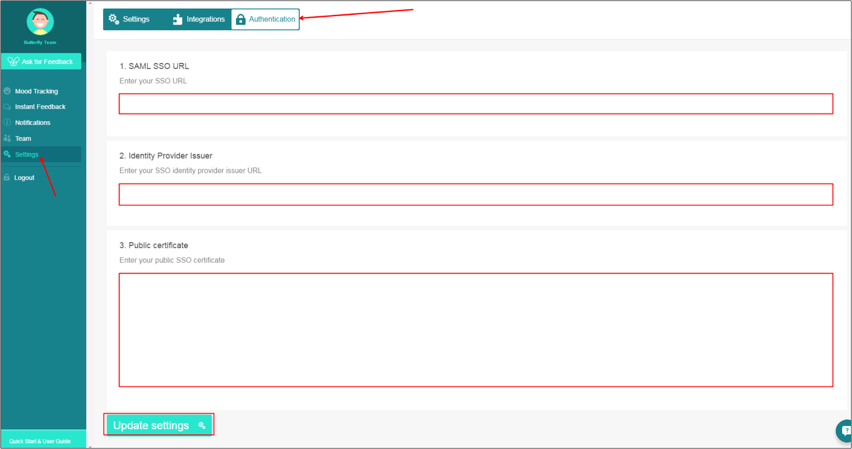Screen dimensions: 852x449
Task: Click the butterfly icon beside Ask for Feedback
Action: coord(13,62)
